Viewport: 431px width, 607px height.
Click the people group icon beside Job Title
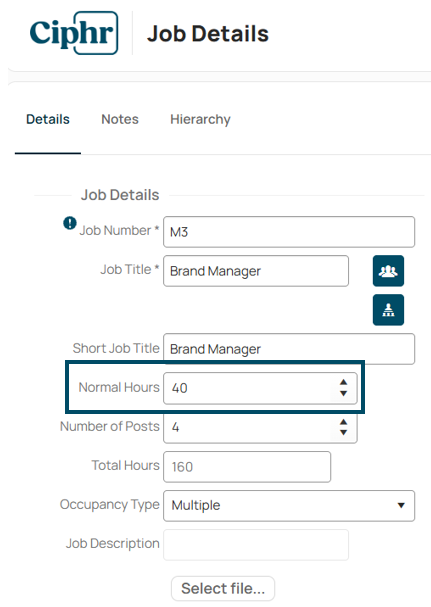pos(388,271)
